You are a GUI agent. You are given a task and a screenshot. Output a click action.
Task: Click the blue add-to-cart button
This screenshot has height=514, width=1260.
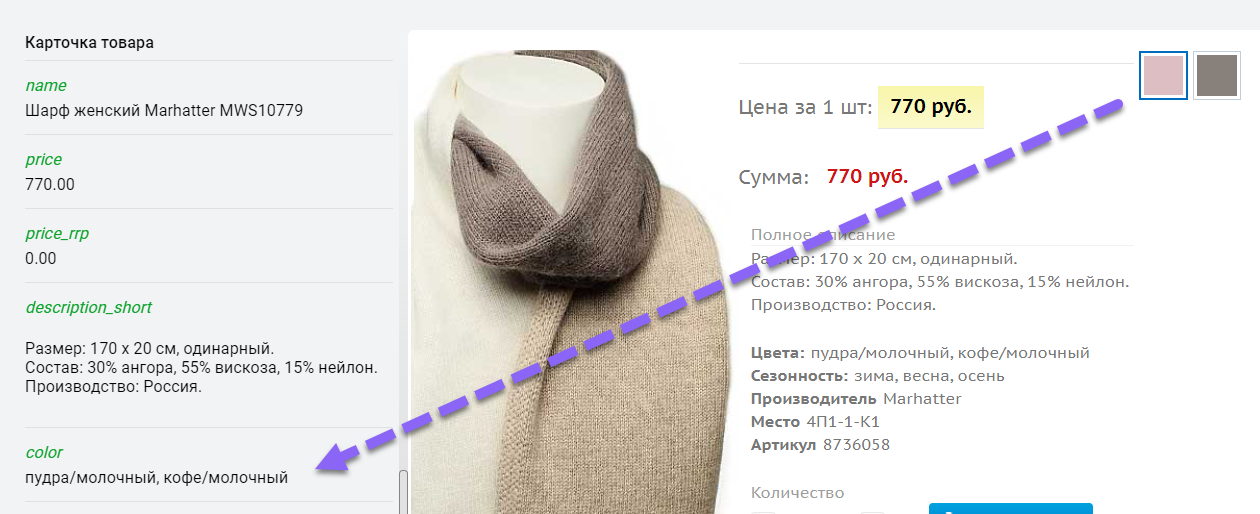(1011, 508)
